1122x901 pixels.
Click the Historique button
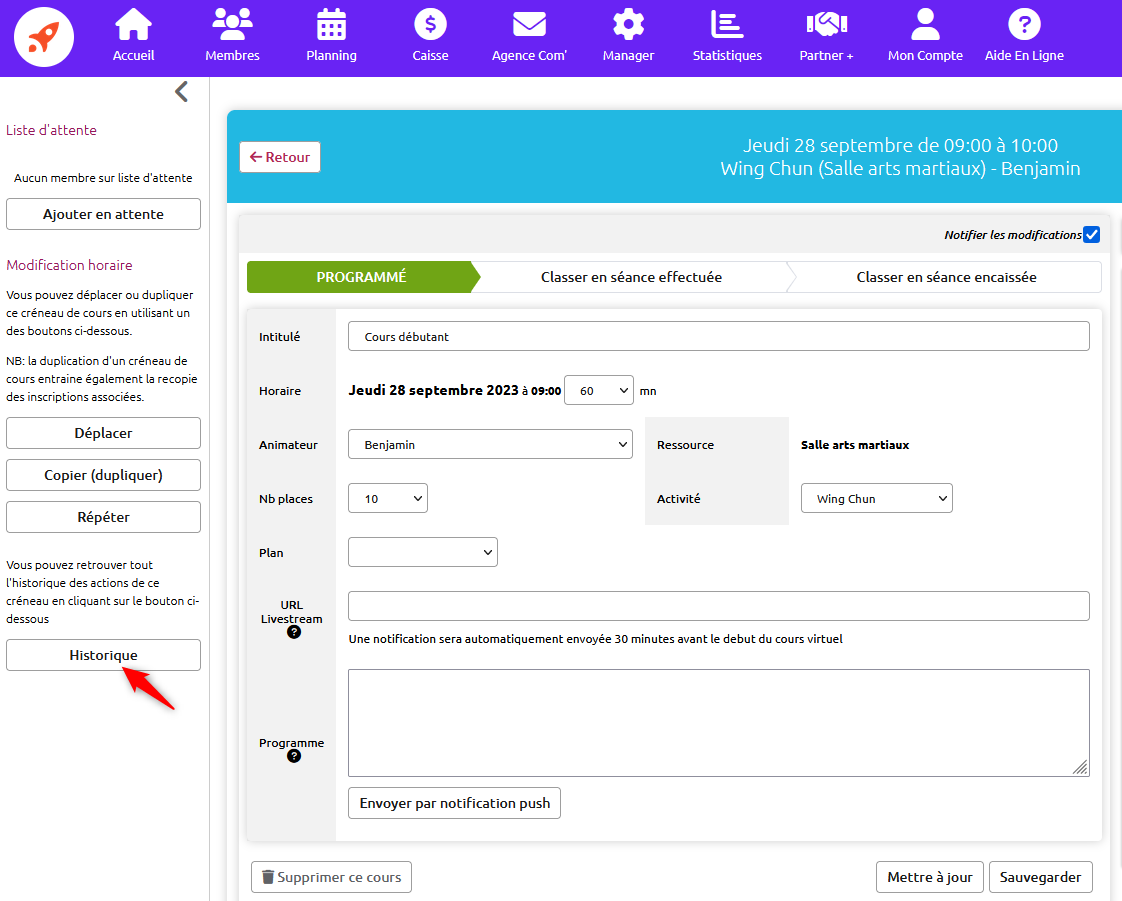pyautogui.click(x=103, y=655)
